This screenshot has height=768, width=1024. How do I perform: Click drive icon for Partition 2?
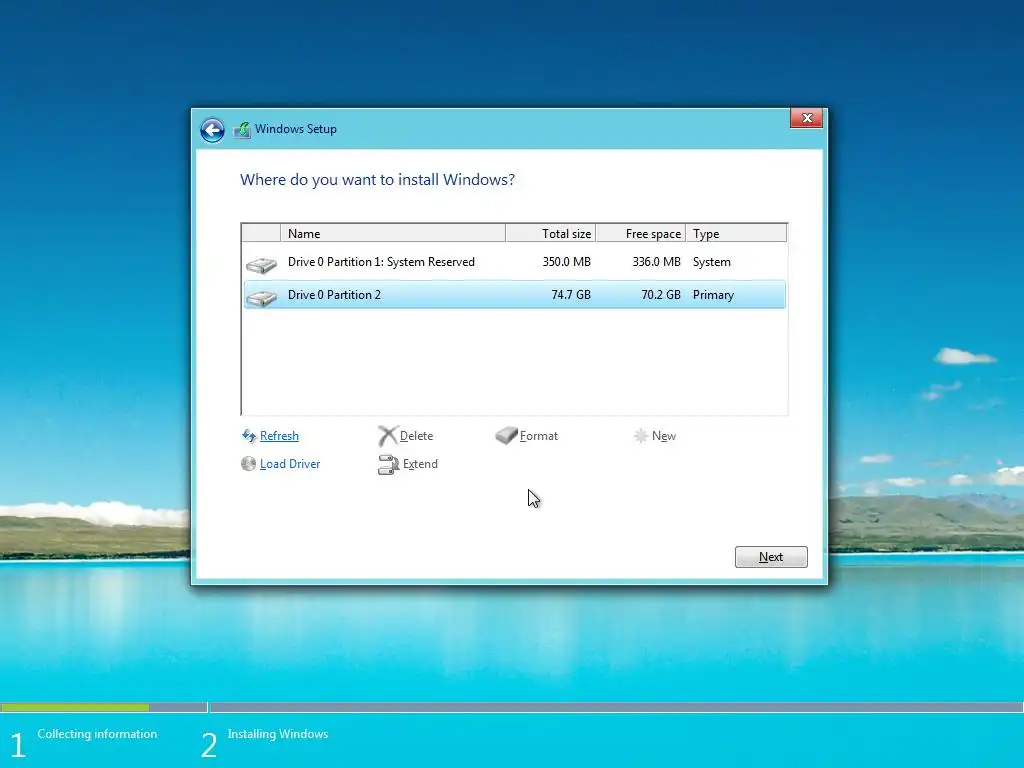tap(261, 298)
